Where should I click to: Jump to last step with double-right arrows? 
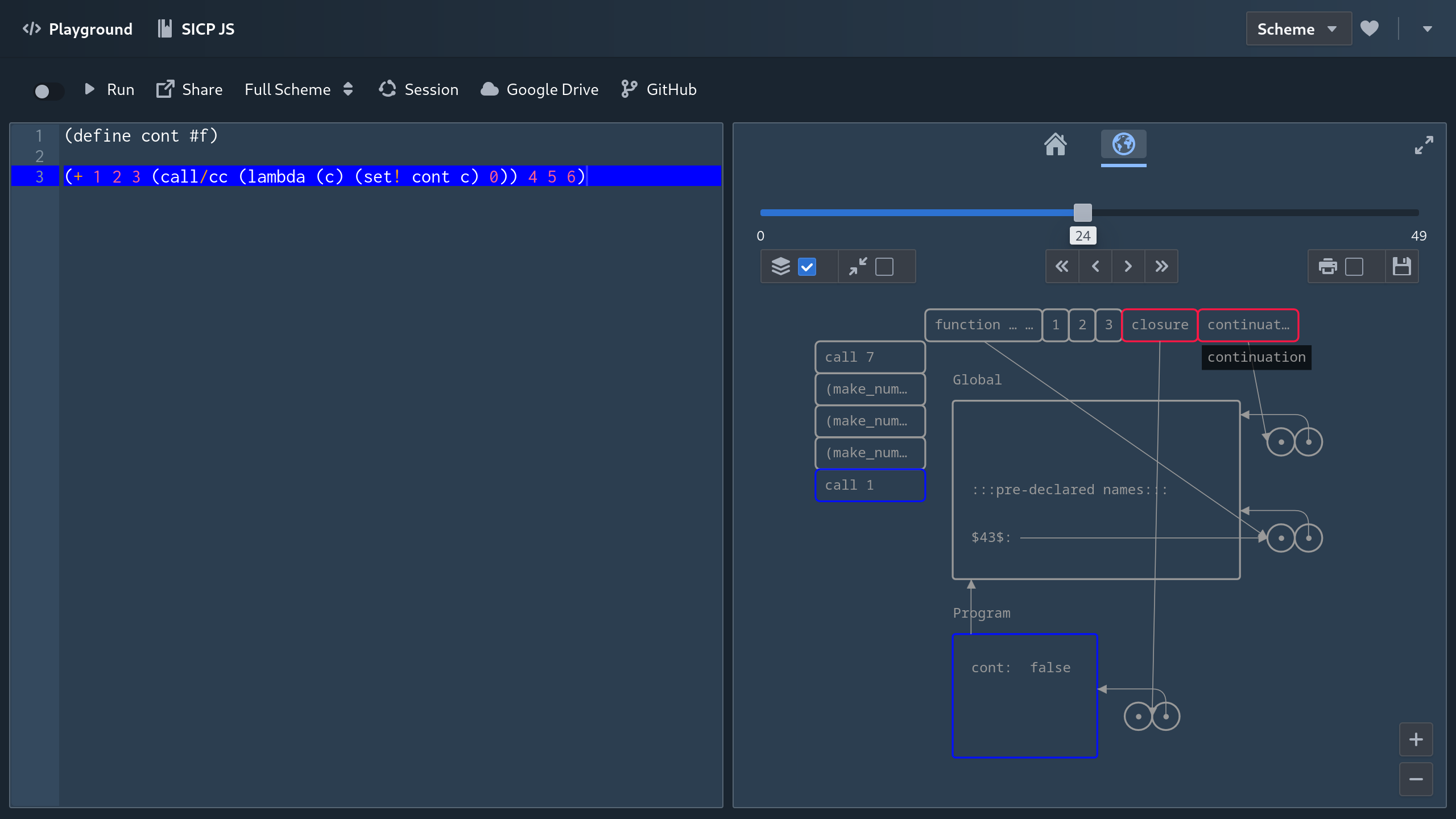tap(1161, 266)
